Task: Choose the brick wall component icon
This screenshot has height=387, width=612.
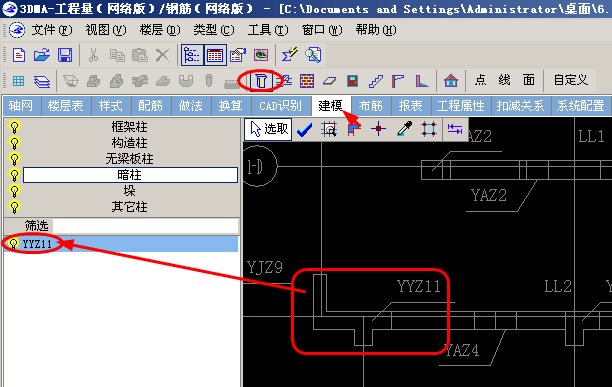Action: click(x=307, y=81)
